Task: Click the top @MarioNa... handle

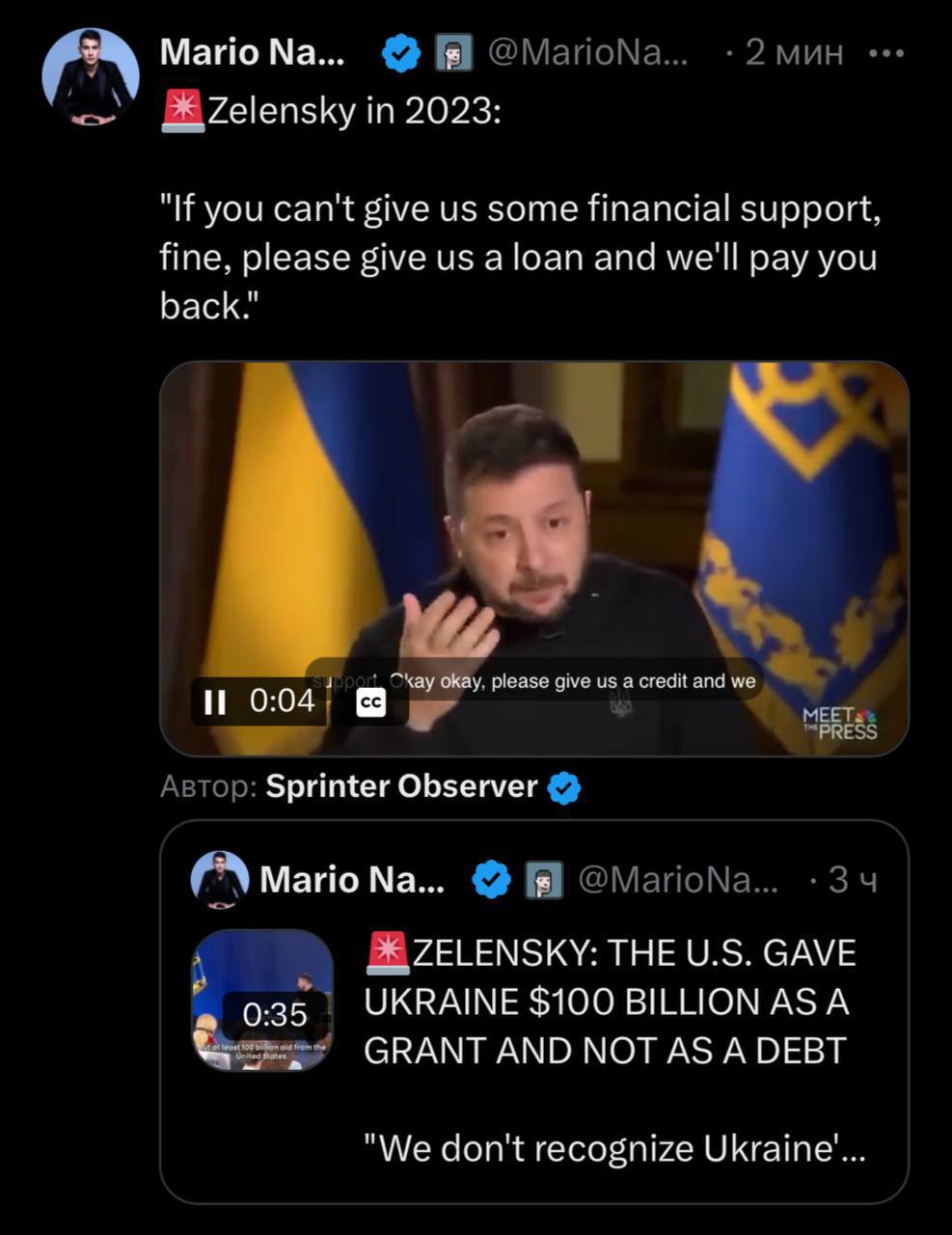Action: pos(588,53)
